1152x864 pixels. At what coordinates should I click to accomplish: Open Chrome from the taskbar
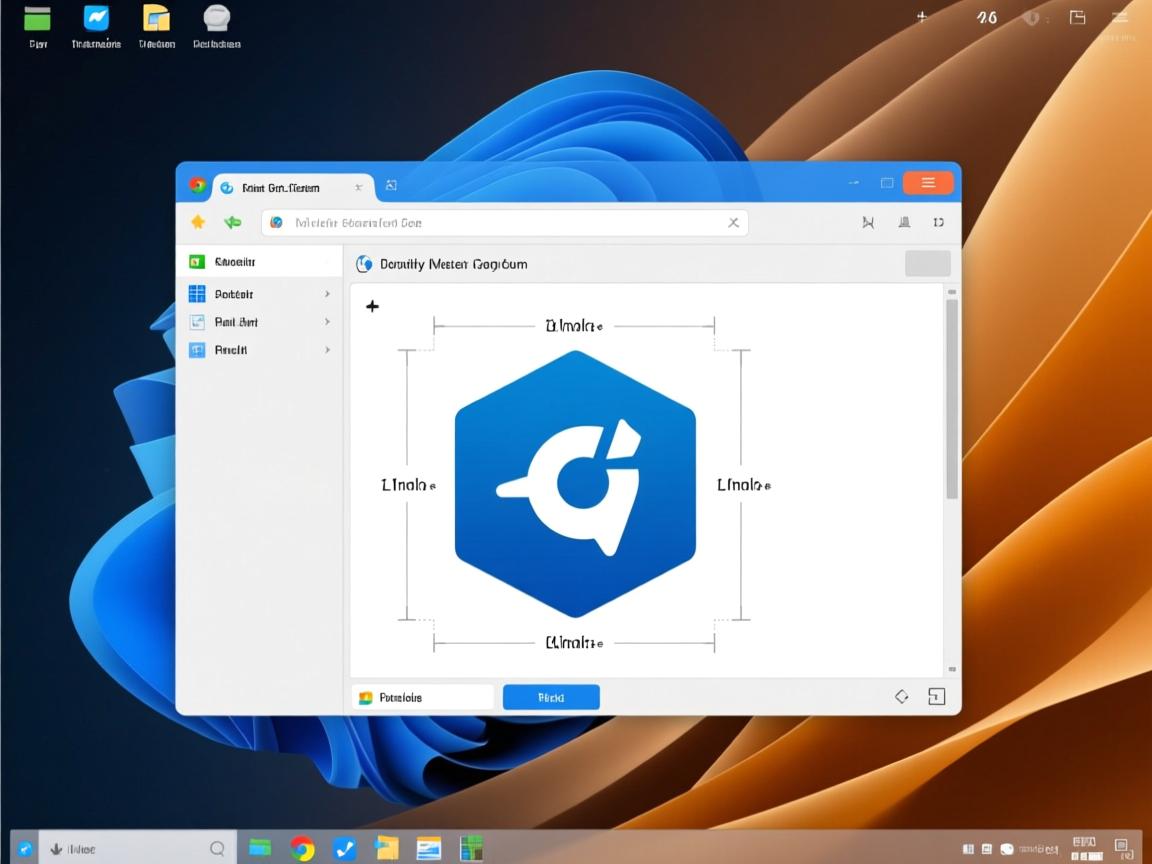point(301,847)
